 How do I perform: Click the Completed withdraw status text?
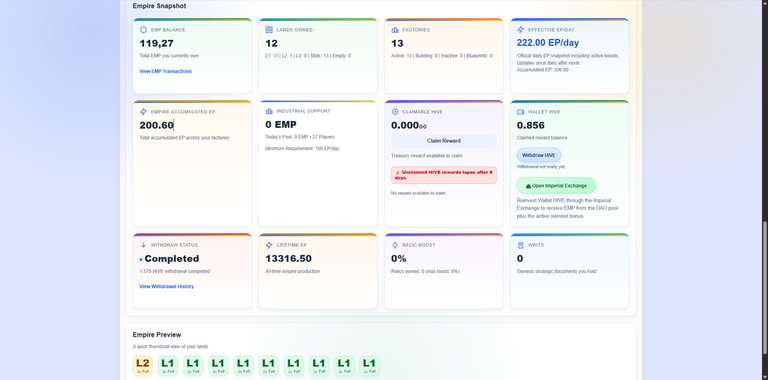tap(172, 259)
